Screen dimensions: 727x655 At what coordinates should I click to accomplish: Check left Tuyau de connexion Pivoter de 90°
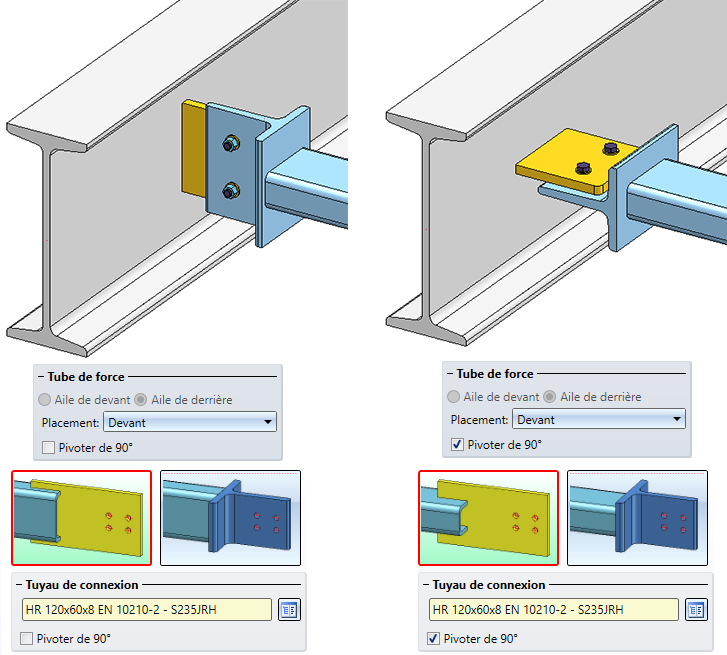pyautogui.click(x=26, y=639)
